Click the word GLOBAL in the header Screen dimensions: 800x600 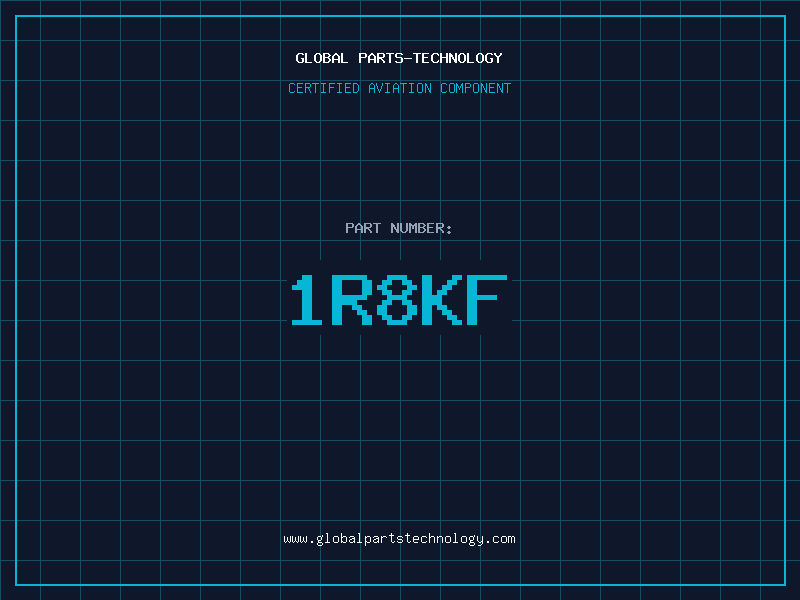(322, 58)
